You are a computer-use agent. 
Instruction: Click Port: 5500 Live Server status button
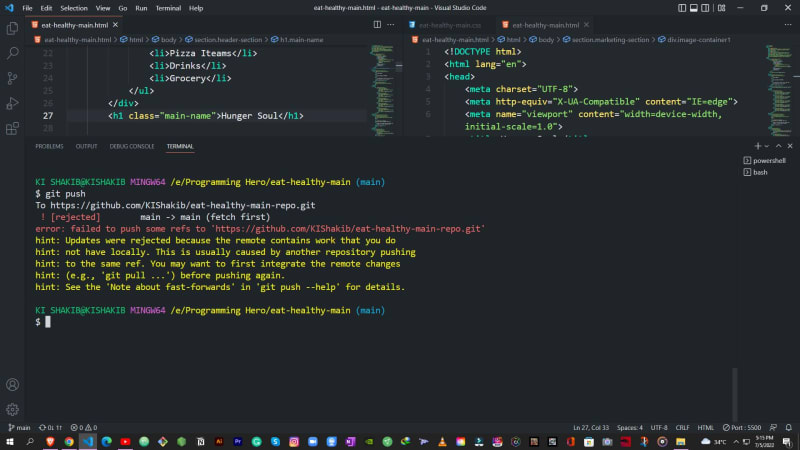click(x=741, y=427)
